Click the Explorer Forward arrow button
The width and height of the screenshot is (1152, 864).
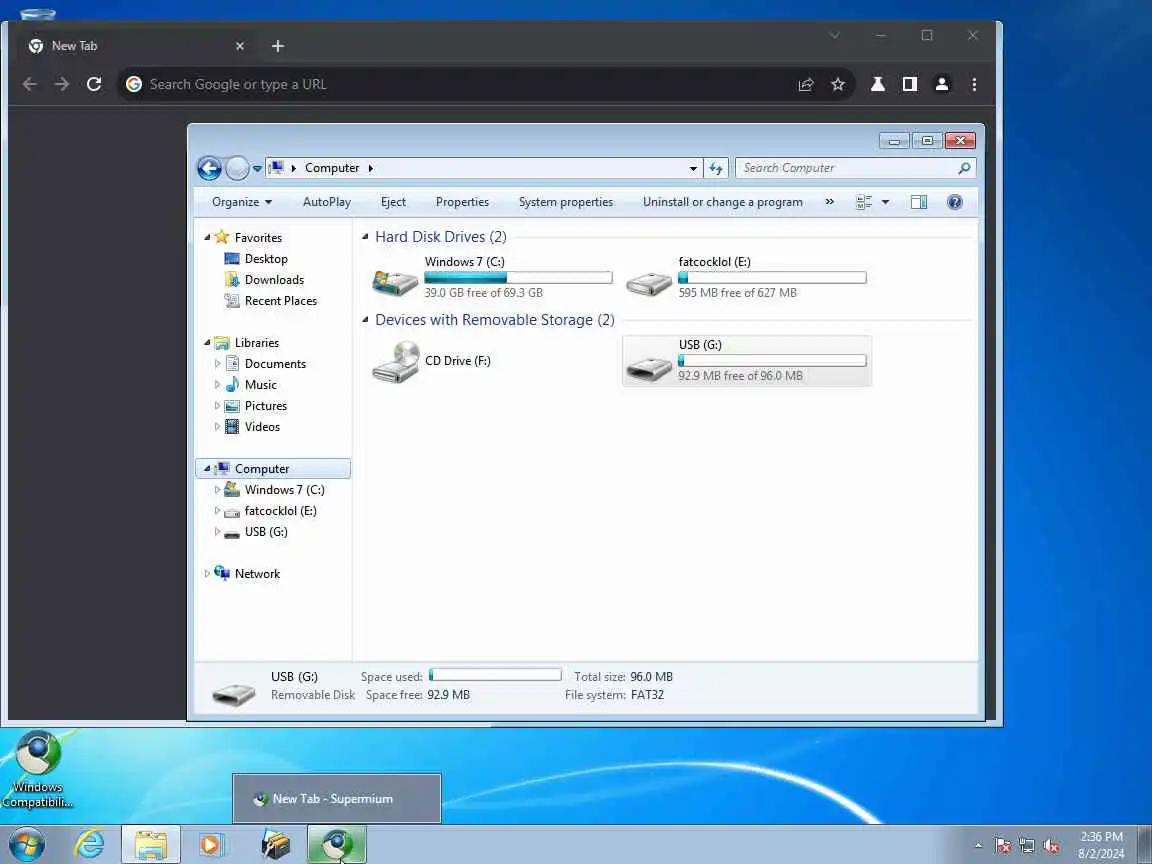click(237, 168)
